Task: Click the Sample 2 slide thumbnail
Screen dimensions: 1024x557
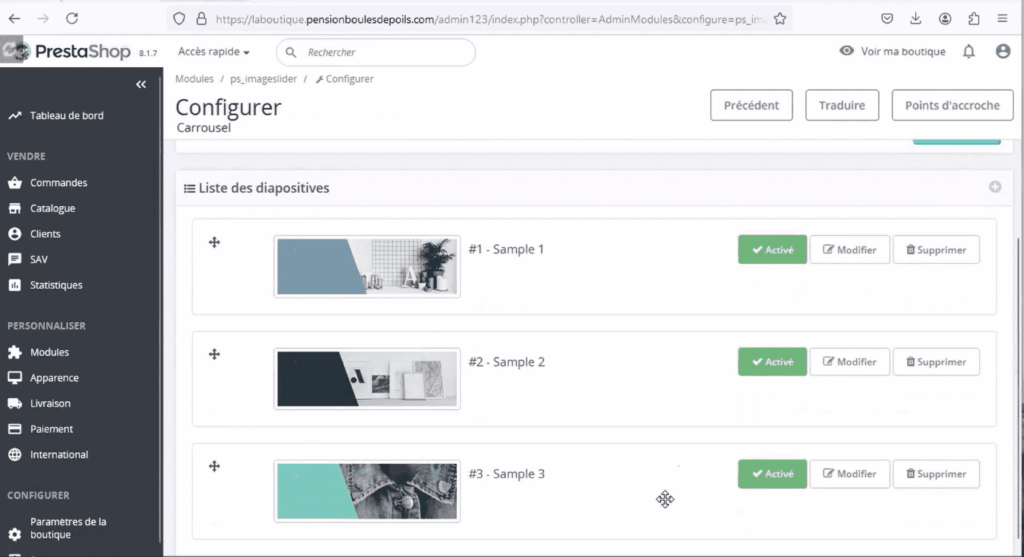Action: (367, 379)
